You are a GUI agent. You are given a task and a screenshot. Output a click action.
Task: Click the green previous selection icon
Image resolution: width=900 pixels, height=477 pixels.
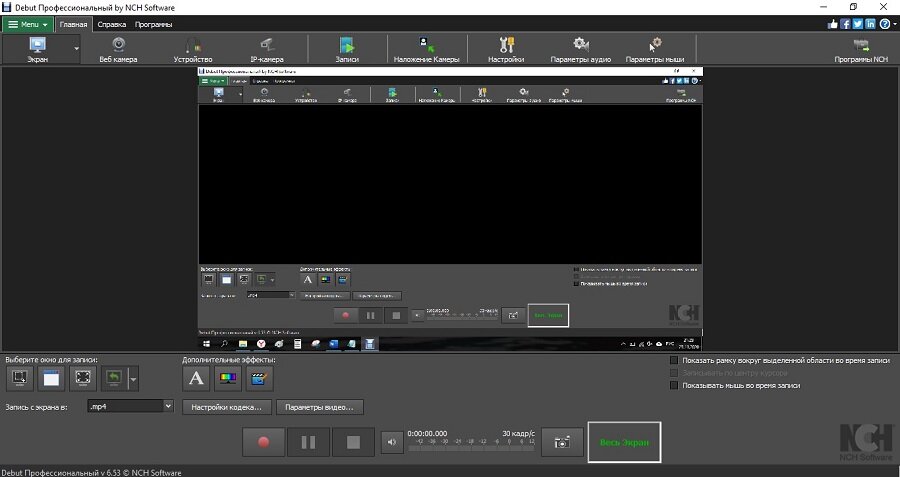(x=114, y=378)
